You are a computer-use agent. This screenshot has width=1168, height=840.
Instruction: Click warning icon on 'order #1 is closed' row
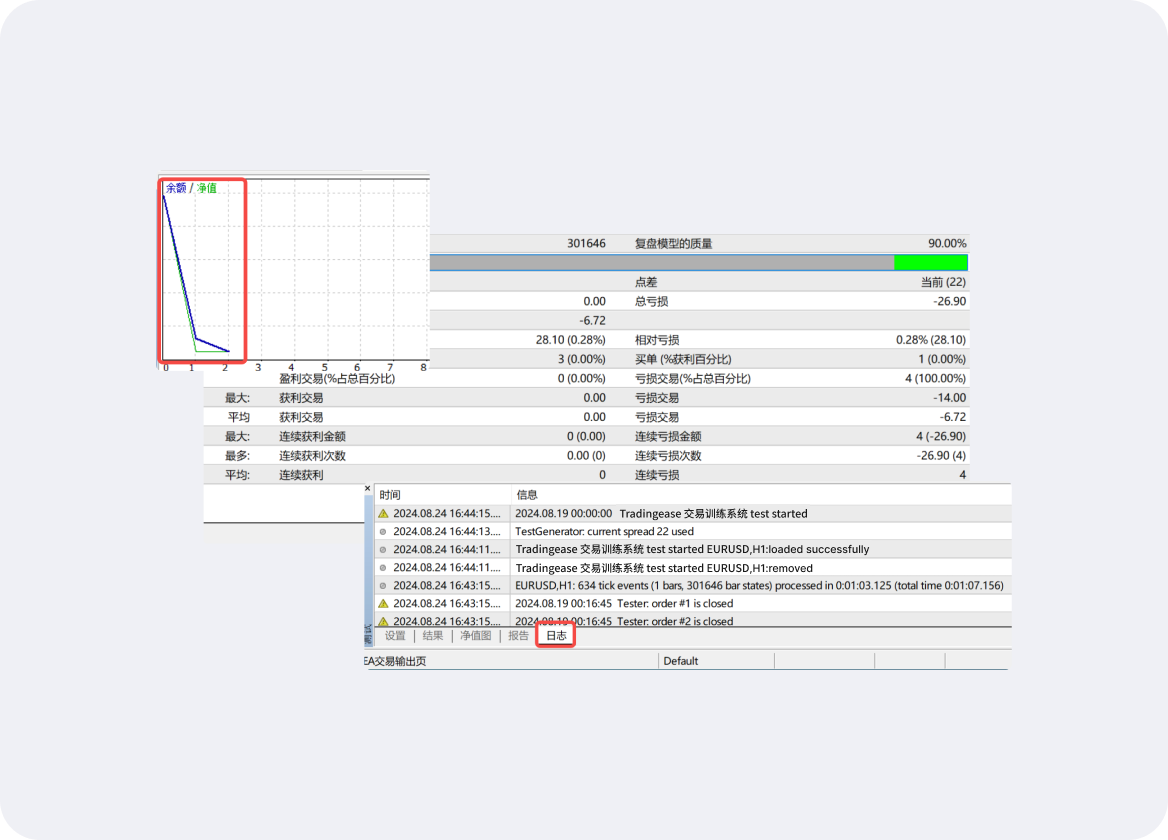click(383, 603)
